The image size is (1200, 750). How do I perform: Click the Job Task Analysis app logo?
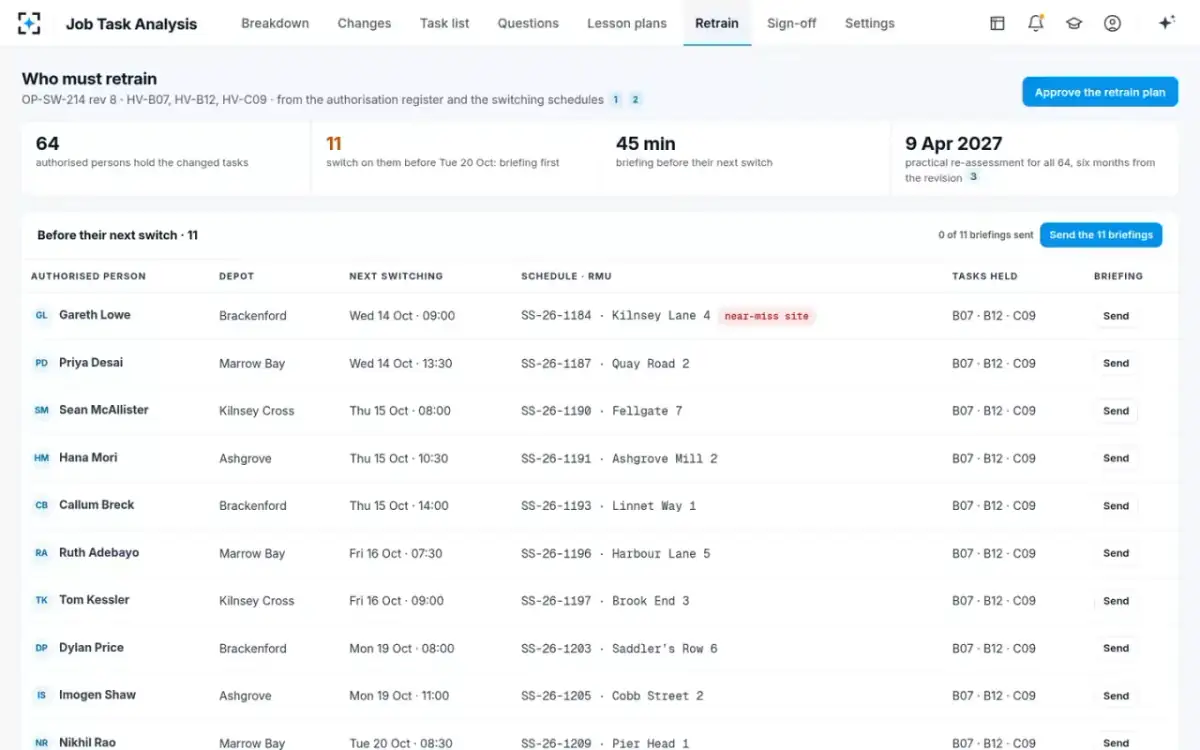pos(30,23)
